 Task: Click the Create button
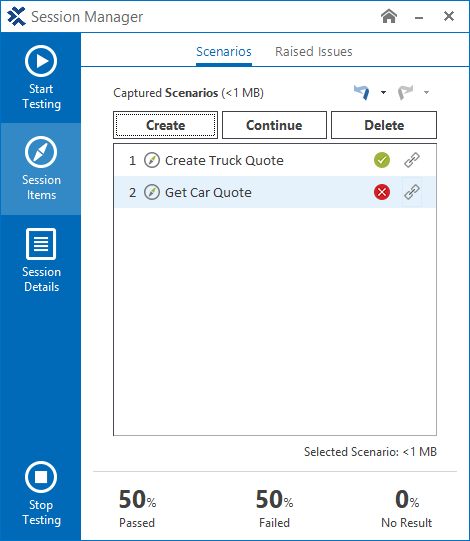click(165, 125)
